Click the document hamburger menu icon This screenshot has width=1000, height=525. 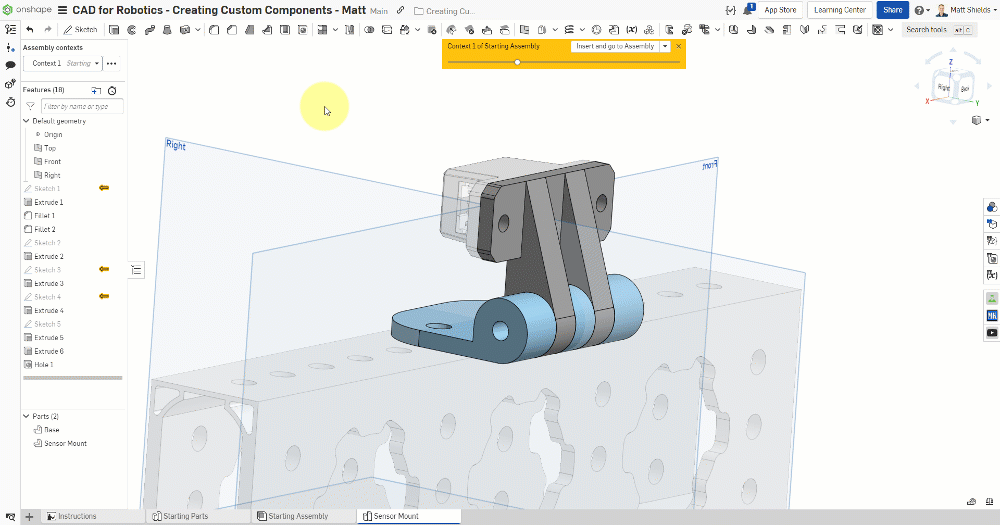pyautogui.click(x=63, y=10)
